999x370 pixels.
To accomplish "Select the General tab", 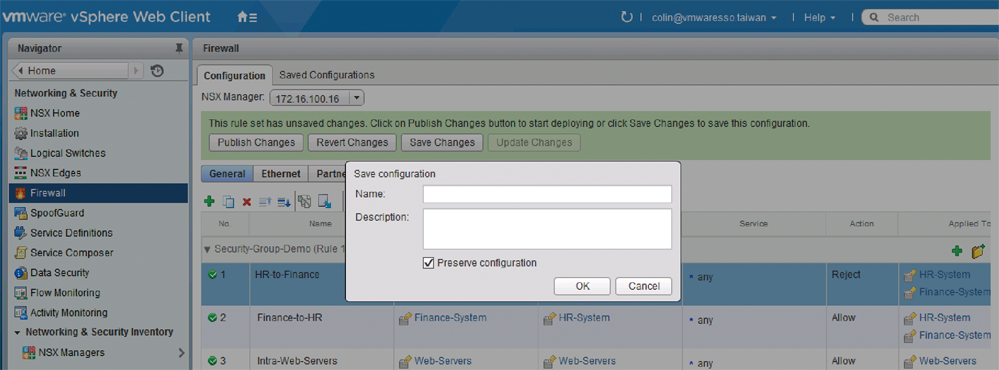I will pos(227,174).
